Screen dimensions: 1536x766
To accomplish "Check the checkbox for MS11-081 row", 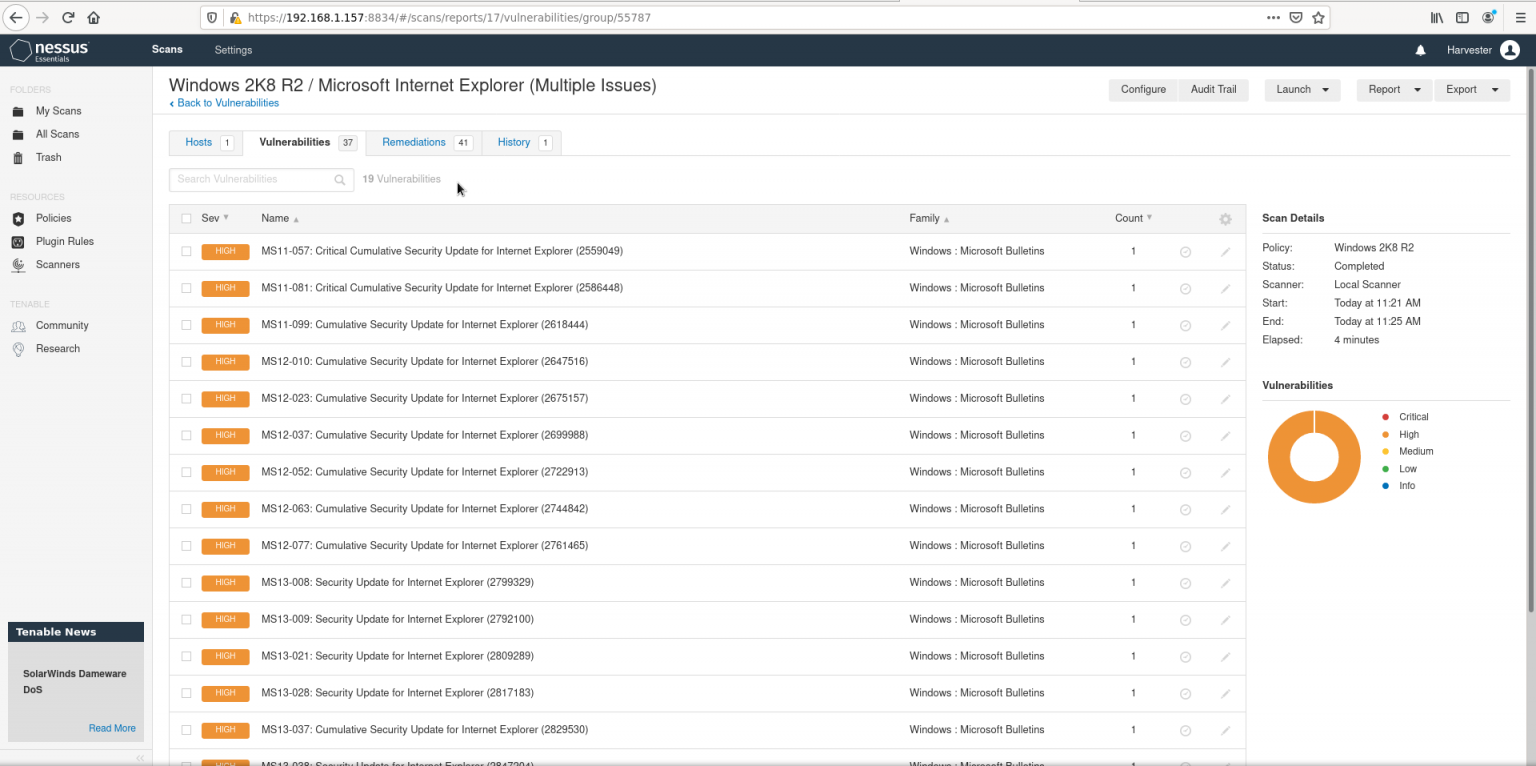I will (x=186, y=288).
